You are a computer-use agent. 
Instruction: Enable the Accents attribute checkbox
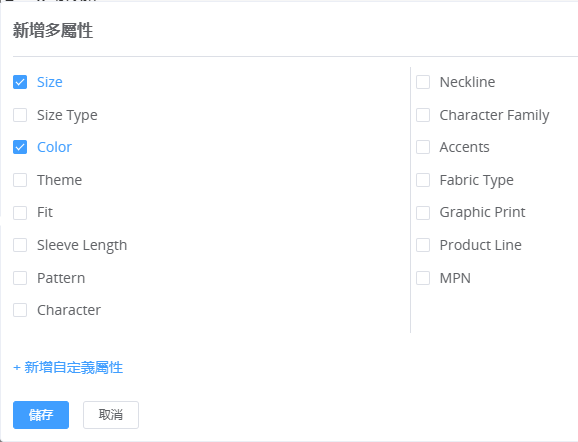(423, 147)
